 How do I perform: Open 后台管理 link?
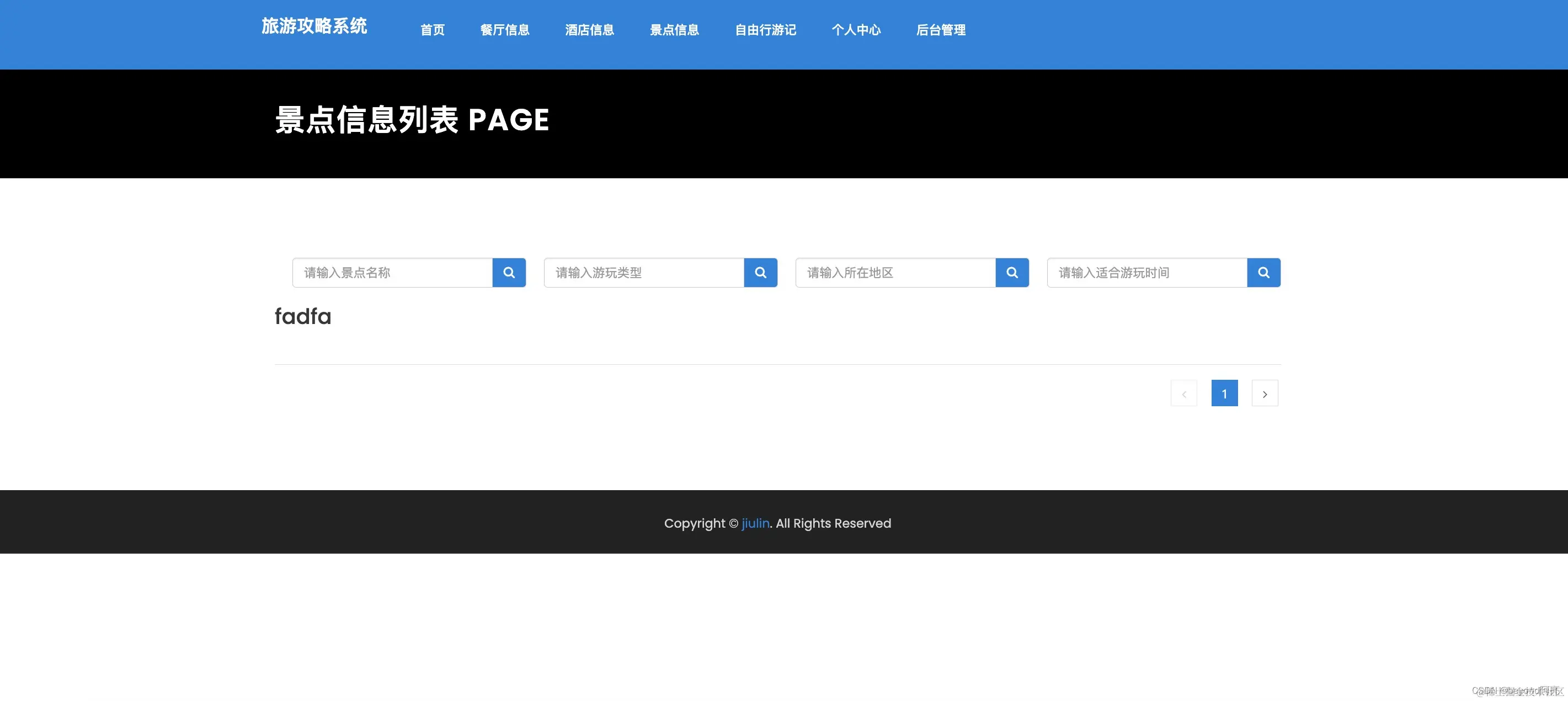click(941, 30)
